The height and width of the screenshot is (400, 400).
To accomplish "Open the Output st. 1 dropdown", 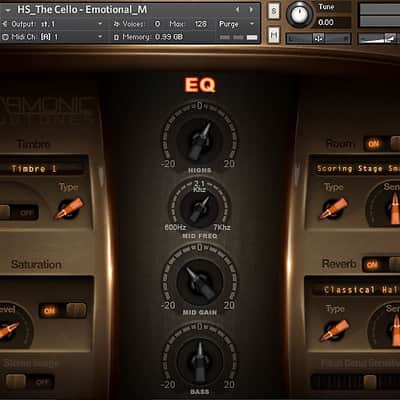I will (53, 24).
